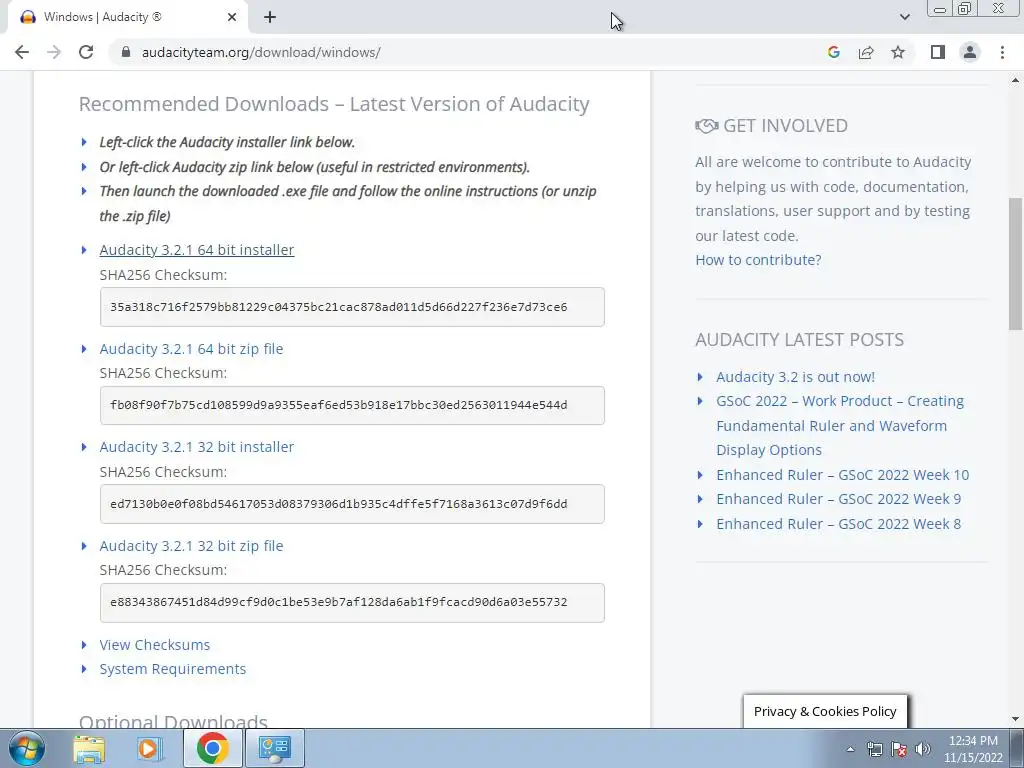Download Audacity 3.2.1 64 bit zip file
This screenshot has width=1024, height=768.
191,349
